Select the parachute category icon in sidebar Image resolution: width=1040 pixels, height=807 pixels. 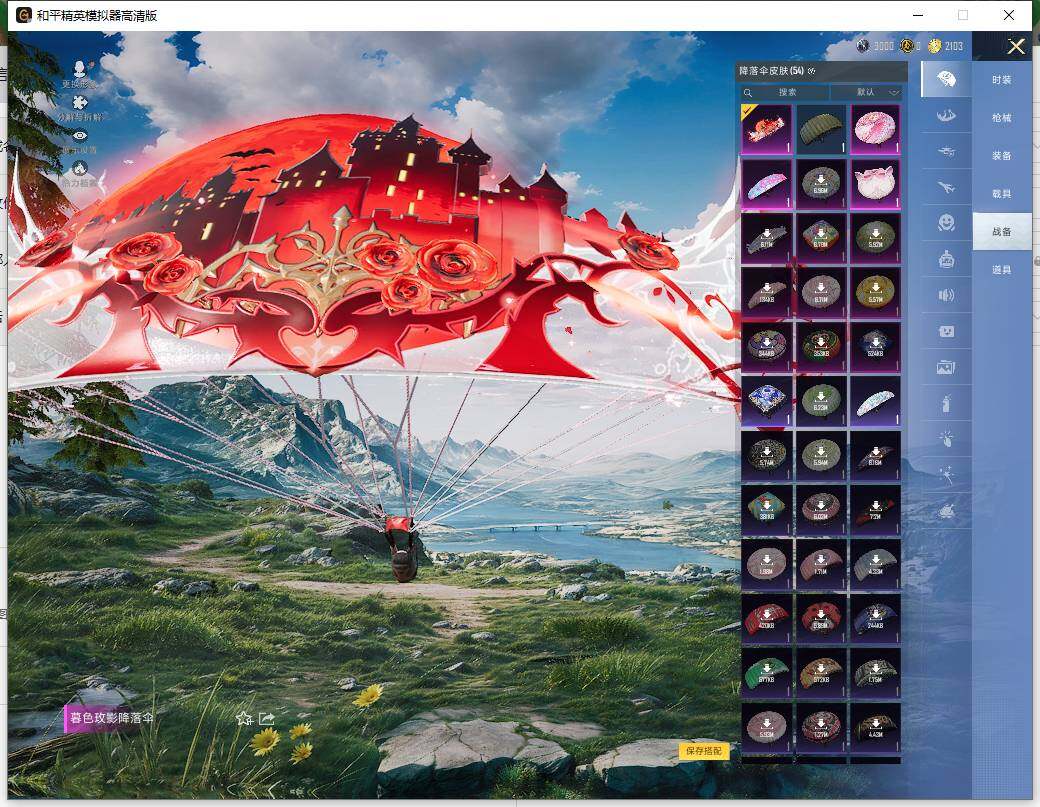tap(946, 80)
